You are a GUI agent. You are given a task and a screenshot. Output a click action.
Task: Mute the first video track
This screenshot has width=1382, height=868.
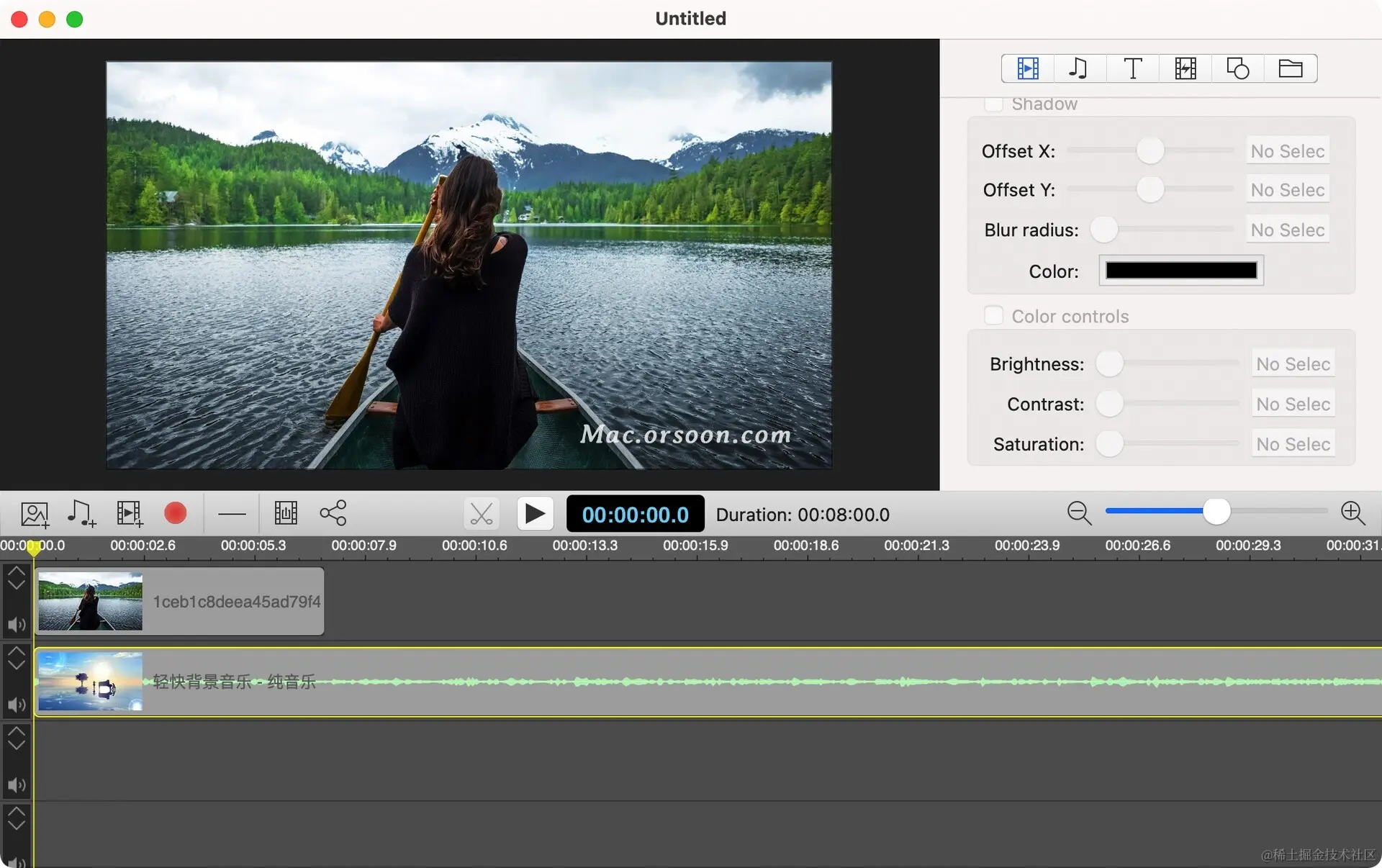click(16, 624)
